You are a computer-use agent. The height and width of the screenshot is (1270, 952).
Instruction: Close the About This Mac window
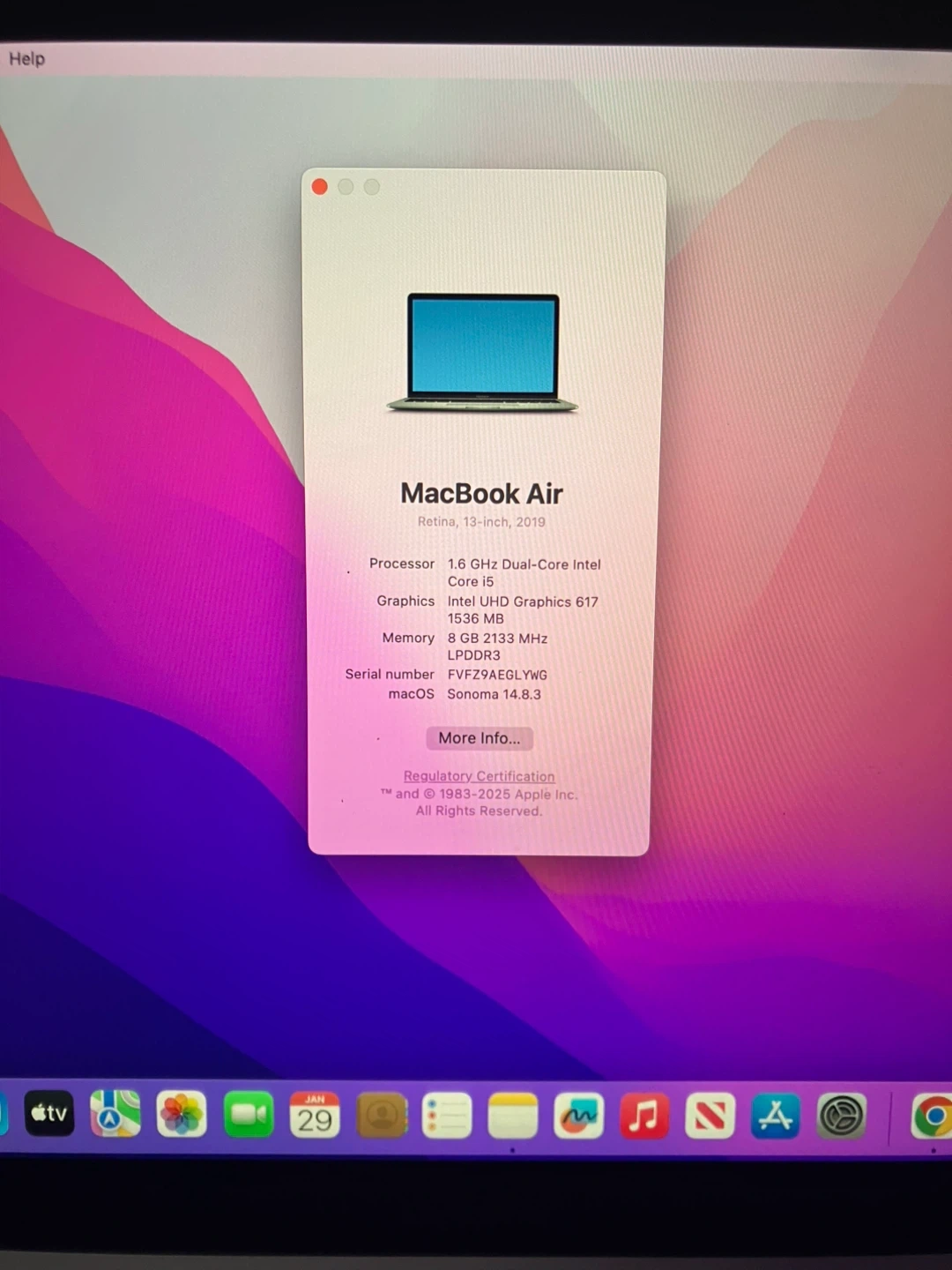coord(320,187)
